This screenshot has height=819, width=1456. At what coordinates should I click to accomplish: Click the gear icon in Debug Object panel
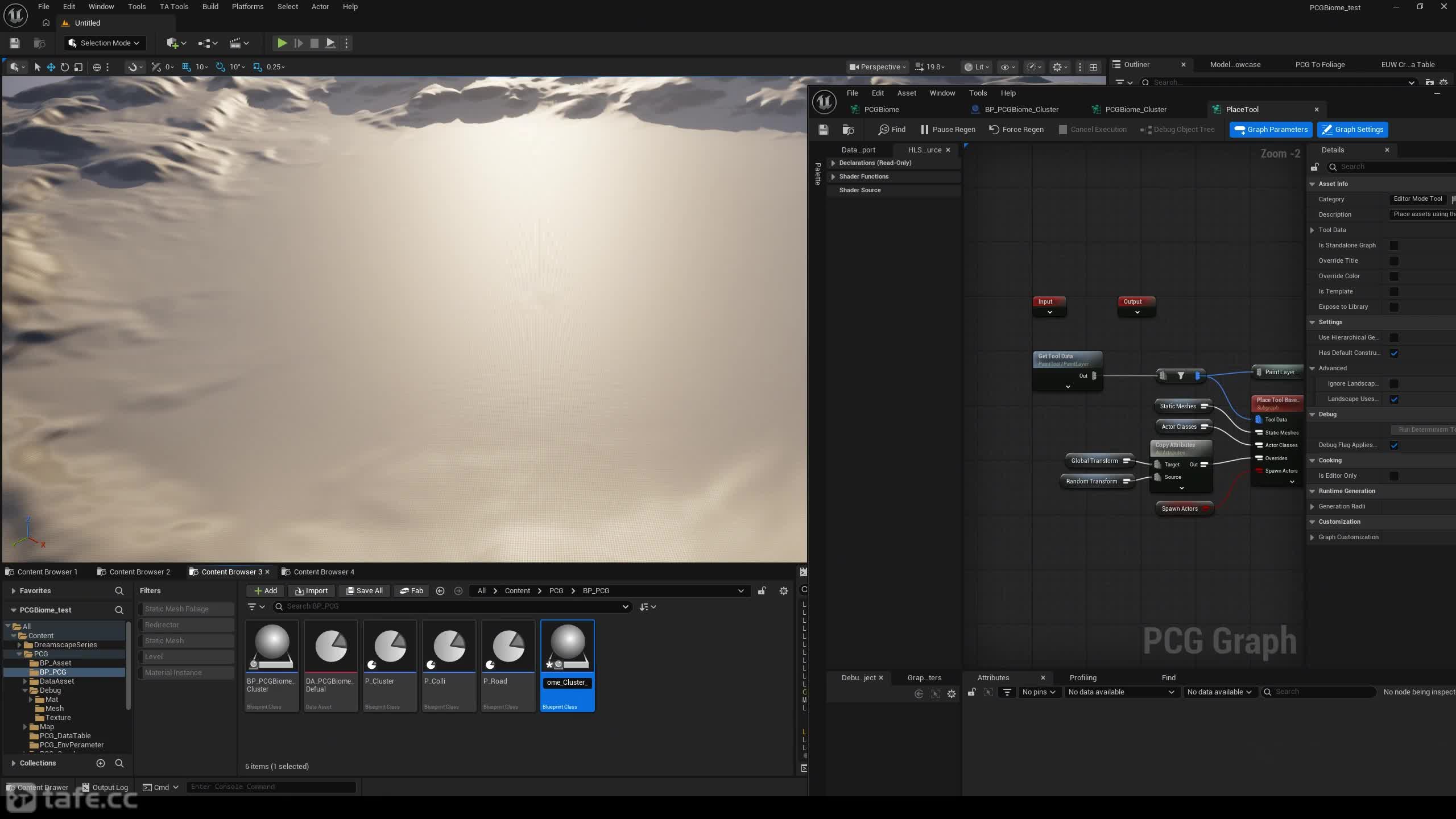(952, 694)
